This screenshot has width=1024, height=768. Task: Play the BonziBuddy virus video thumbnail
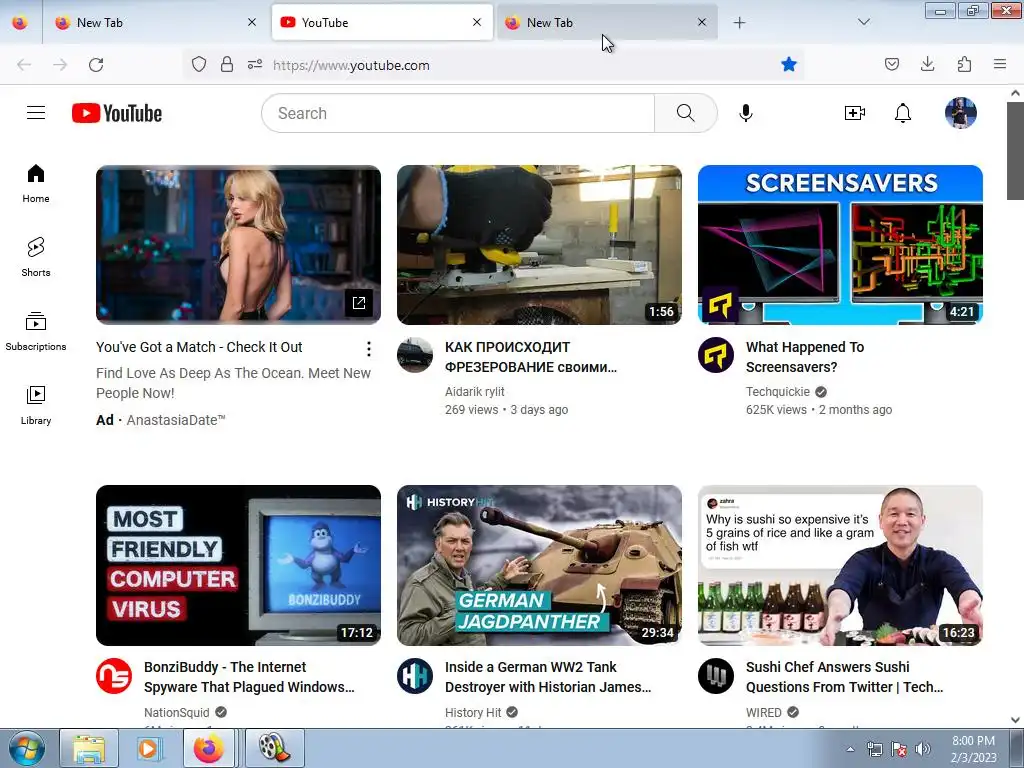coord(238,566)
